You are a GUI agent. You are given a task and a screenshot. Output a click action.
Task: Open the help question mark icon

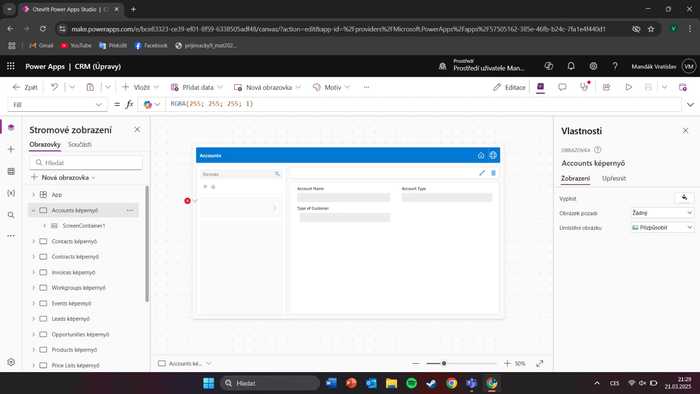point(615,66)
